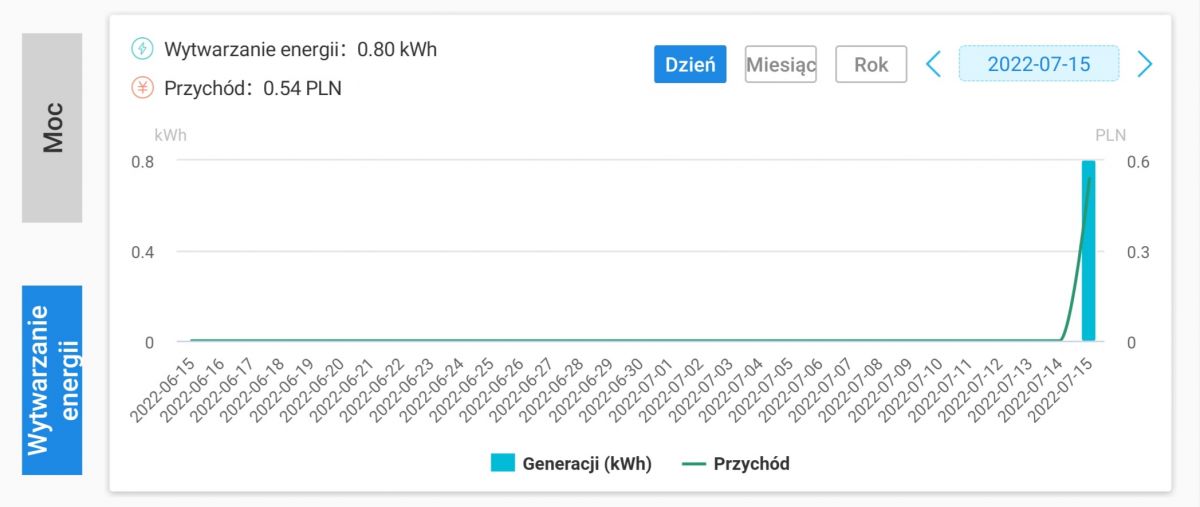The width and height of the screenshot is (1200, 507).
Task: Click the Przychód 0.54 PLN label
Action: coord(252,88)
